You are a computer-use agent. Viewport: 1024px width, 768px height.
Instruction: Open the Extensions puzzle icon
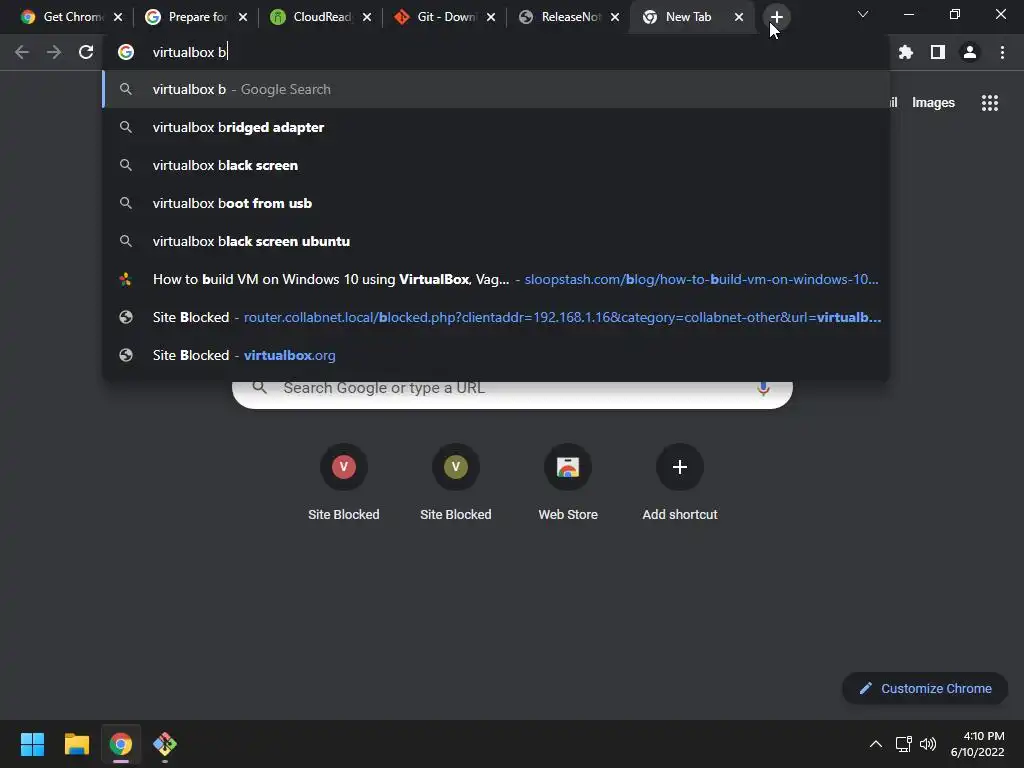[905, 52]
